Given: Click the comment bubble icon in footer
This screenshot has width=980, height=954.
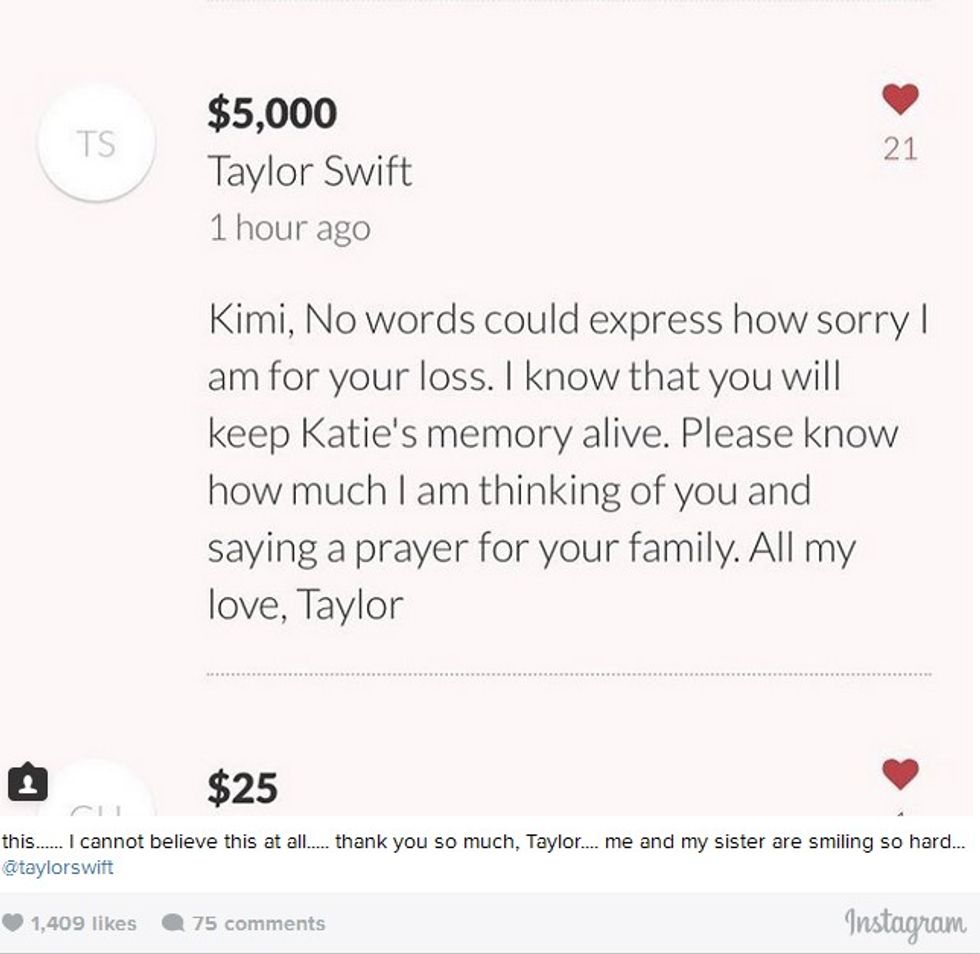Looking at the screenshot, I should pyautogui.click(x=171, y=923).
